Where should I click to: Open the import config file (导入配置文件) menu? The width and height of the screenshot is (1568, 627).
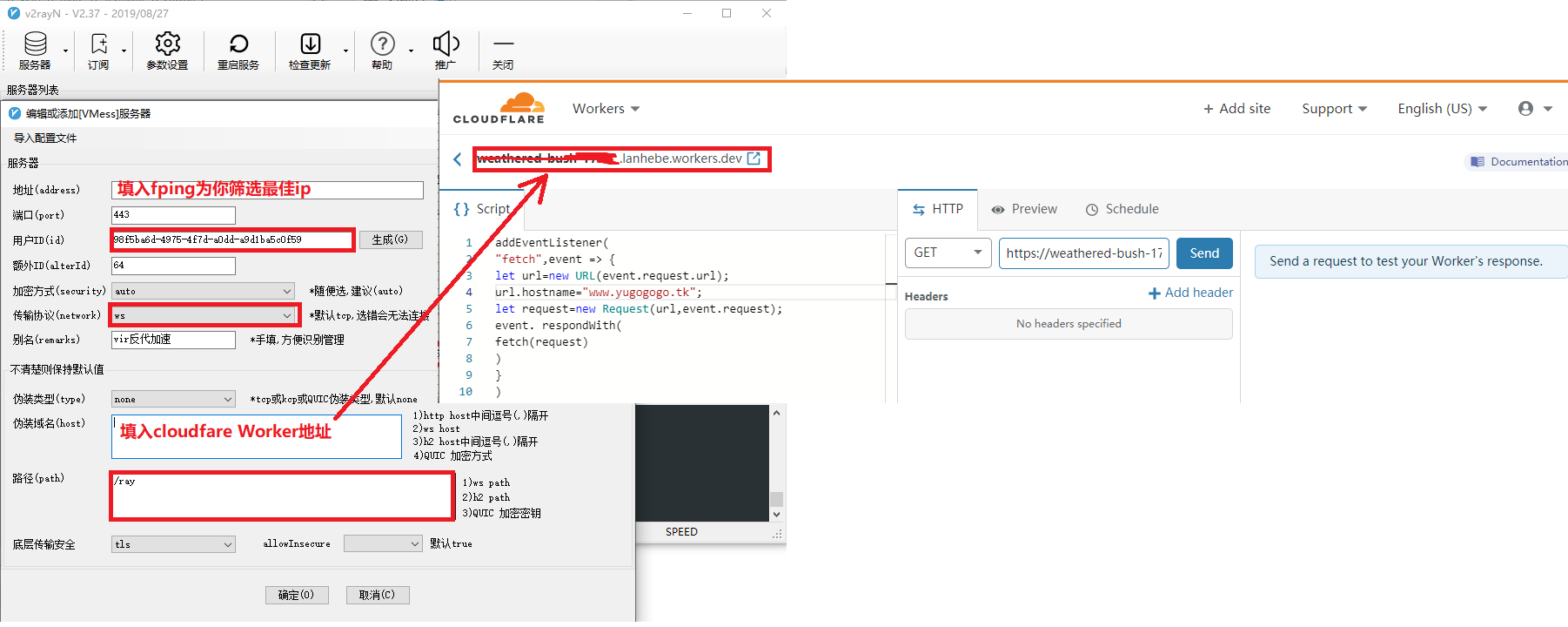[x=45, y=138]
